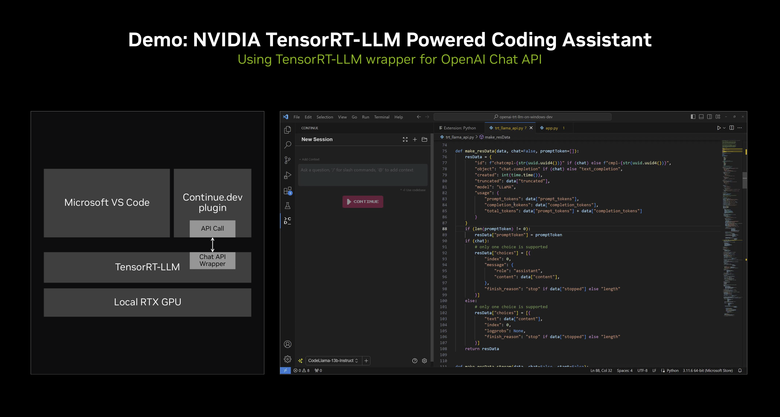
Task: Click the red CONTINUE button
Action: pos(363,202)
